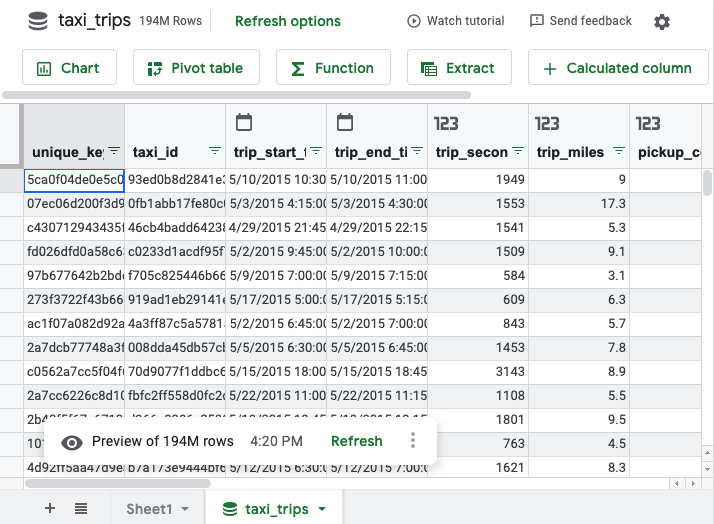Click the eye preview icon
Screen dimensions: 714x524
coord(72,442)
